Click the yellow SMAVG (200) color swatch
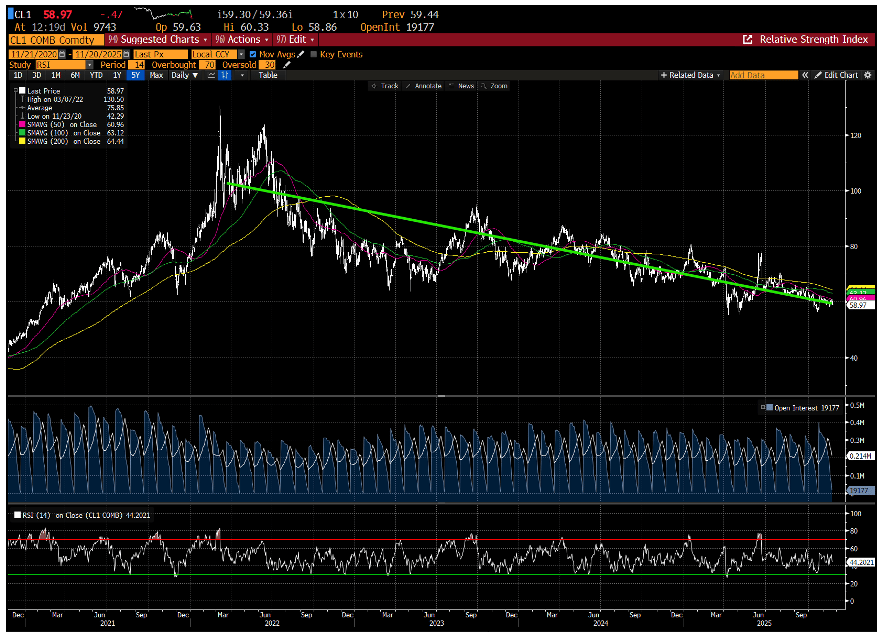Image resolution: width=882 pixels, height=637 pixels. coord(22,141)
